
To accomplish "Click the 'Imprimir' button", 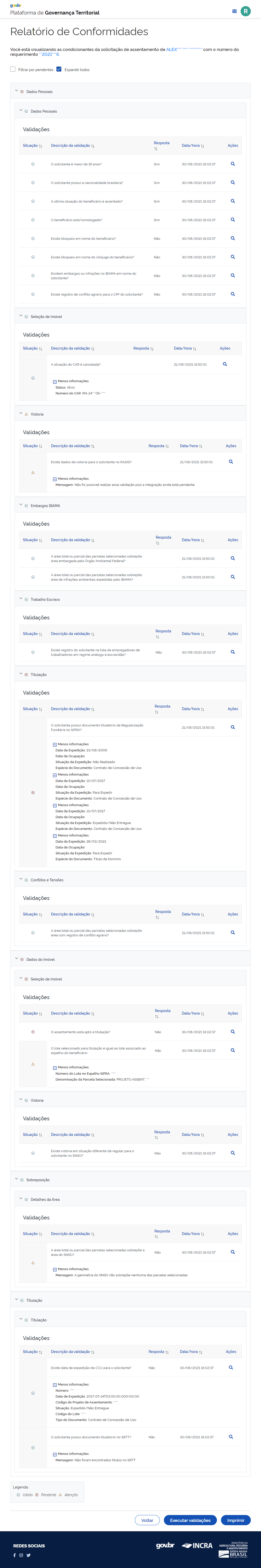I will click(x=236, y=1520).
